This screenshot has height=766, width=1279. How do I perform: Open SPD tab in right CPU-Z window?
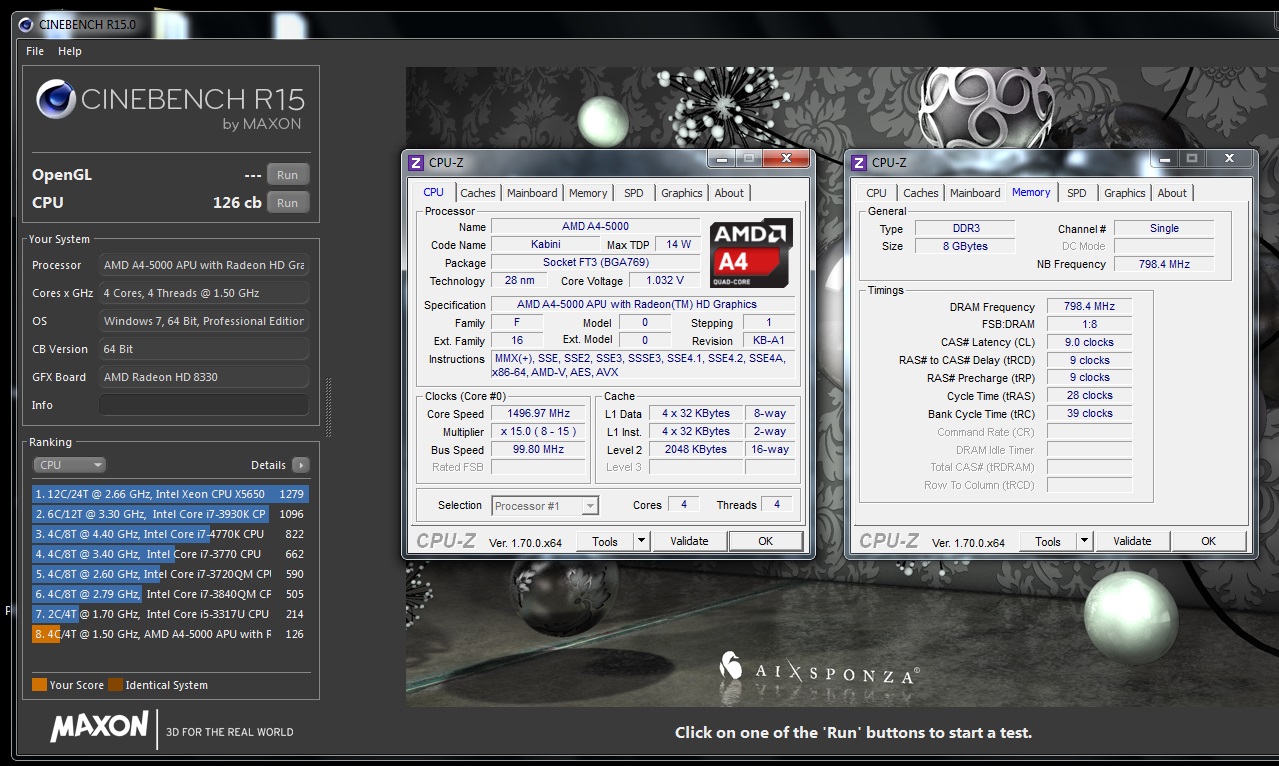1077,193
